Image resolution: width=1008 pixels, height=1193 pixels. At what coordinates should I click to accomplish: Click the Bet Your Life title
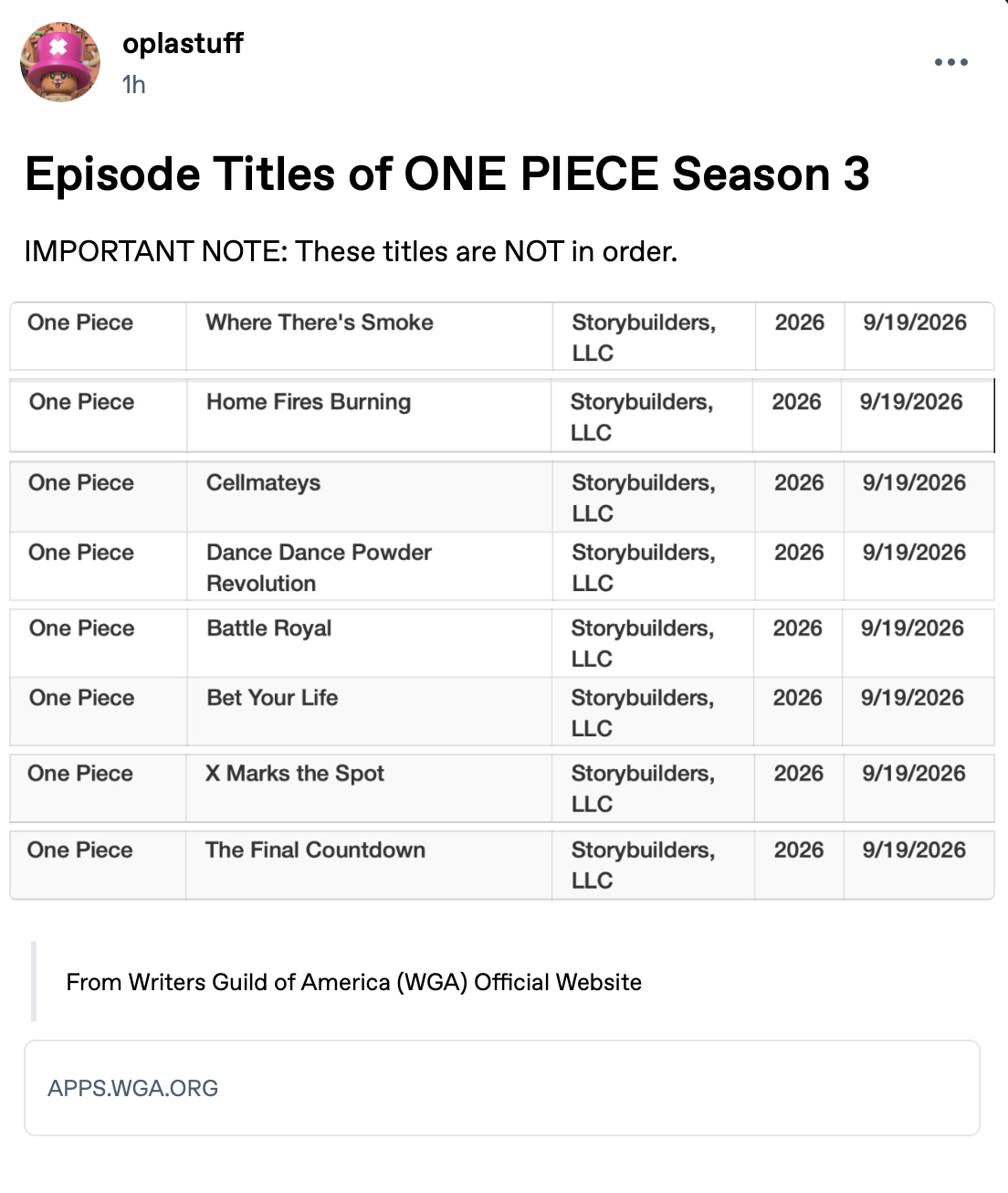pos(272,698)
